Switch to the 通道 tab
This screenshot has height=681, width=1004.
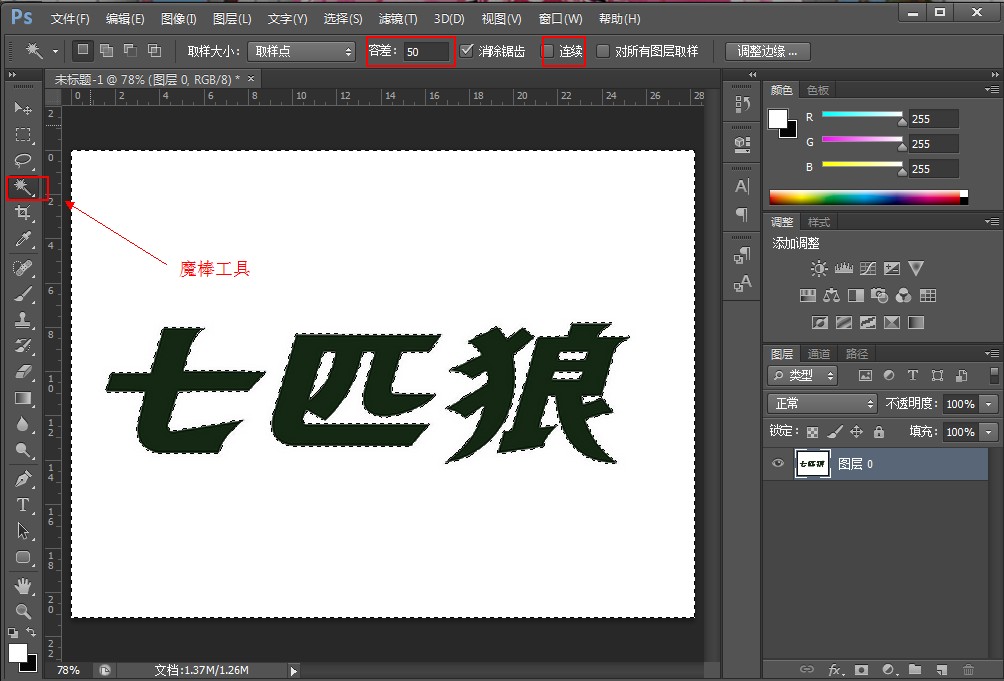(819, 354)
